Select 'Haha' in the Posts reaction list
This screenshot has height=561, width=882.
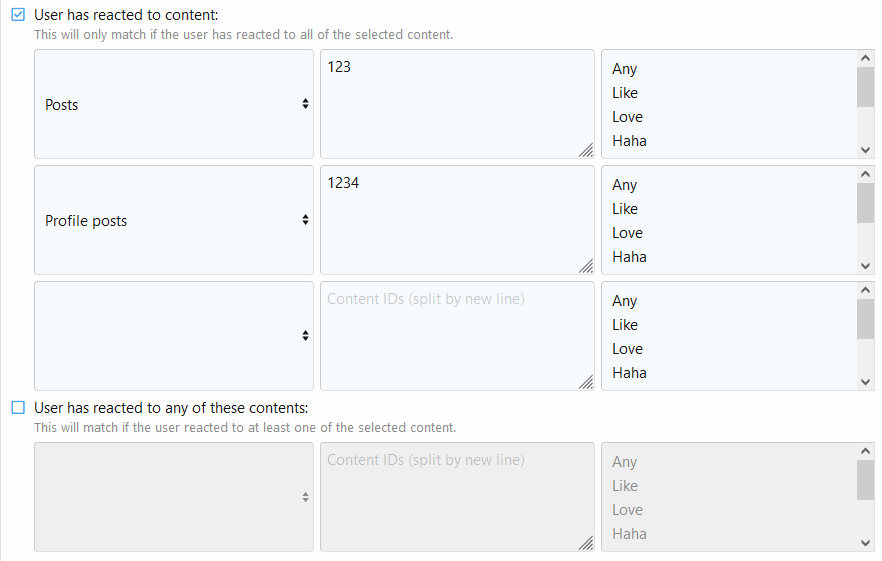[629, 141]
